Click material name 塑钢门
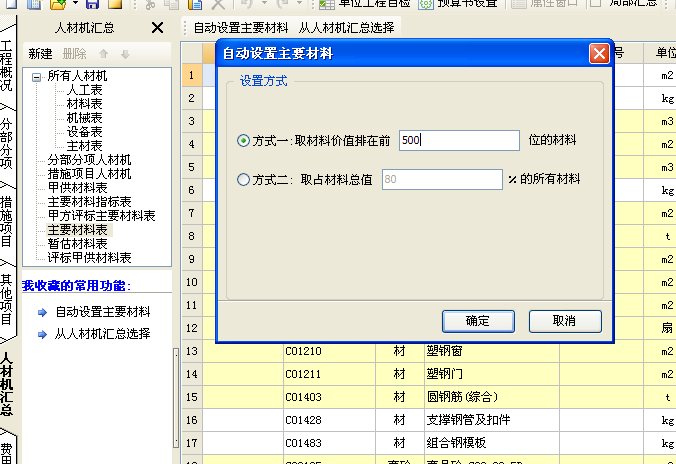This screenshot has width=676, height=464. click(x=444, y=374)
